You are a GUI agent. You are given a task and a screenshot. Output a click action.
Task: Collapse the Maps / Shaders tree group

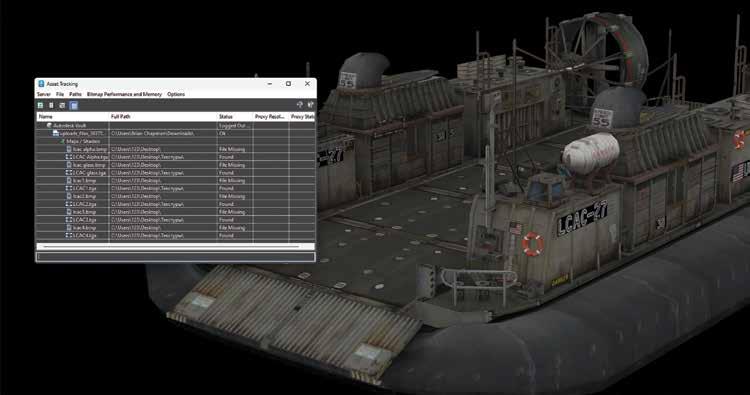tap(57, 141)
